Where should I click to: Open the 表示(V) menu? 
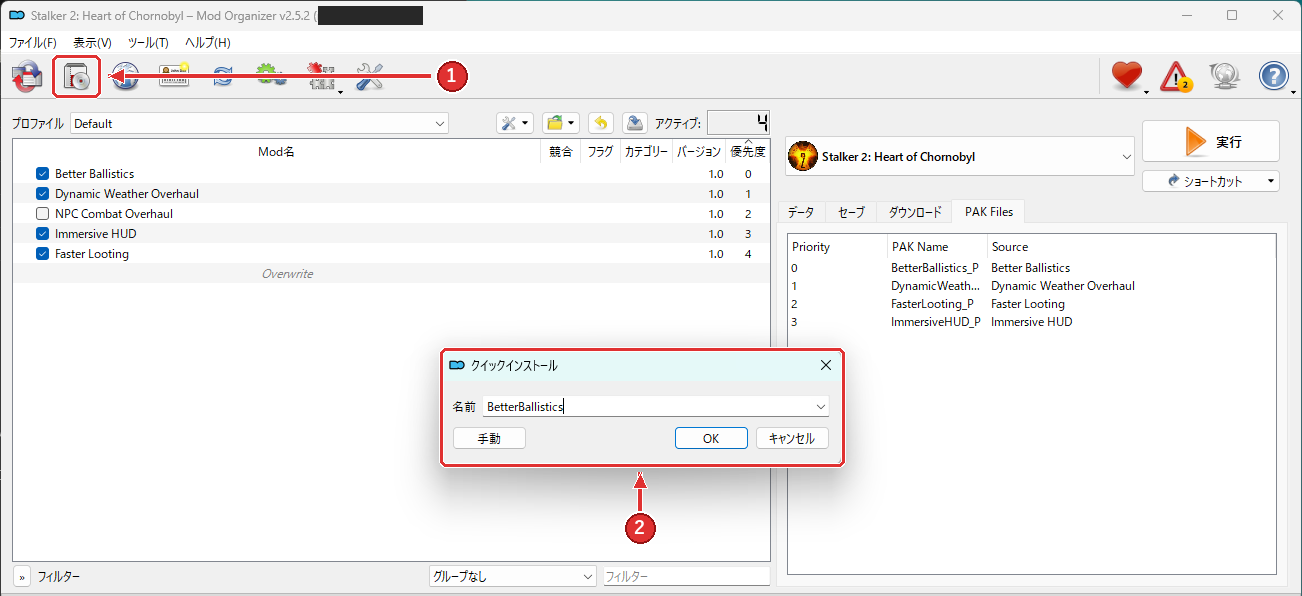(92, 43)
